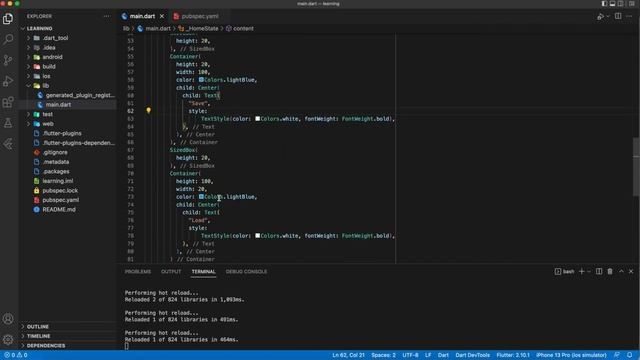Open pubspec.lock in the explorer
The width and height of the screenshot is (640, 360).
60,191
